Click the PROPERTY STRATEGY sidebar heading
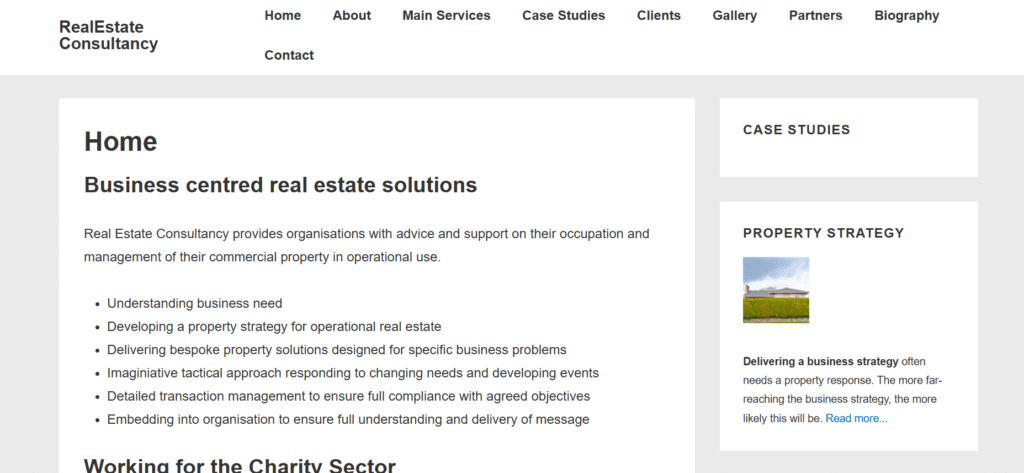Viewport: 1024px width, 473px height. [x=823, y=233]
